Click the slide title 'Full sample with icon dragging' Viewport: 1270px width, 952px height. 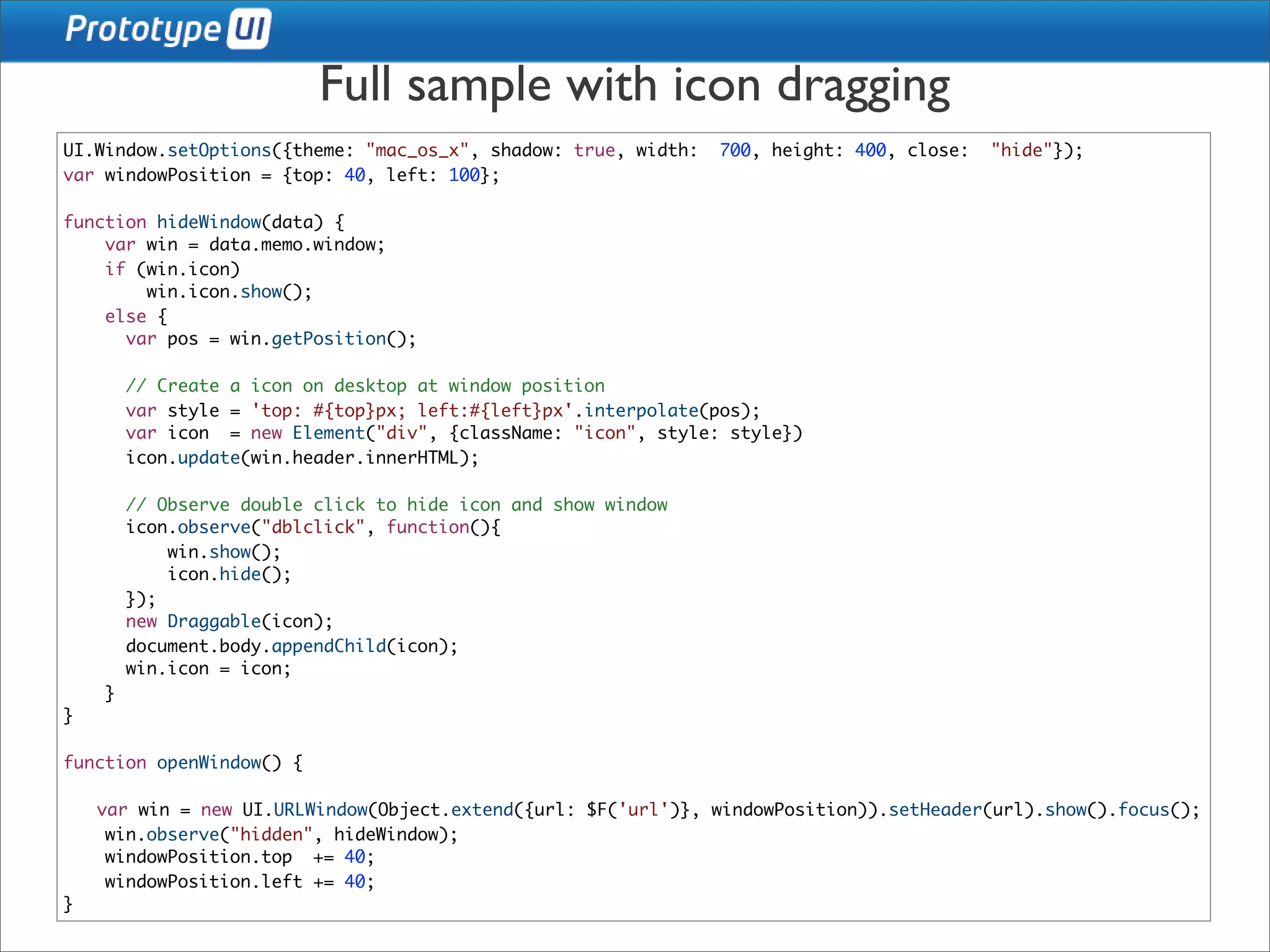click(x=634, y=86)
